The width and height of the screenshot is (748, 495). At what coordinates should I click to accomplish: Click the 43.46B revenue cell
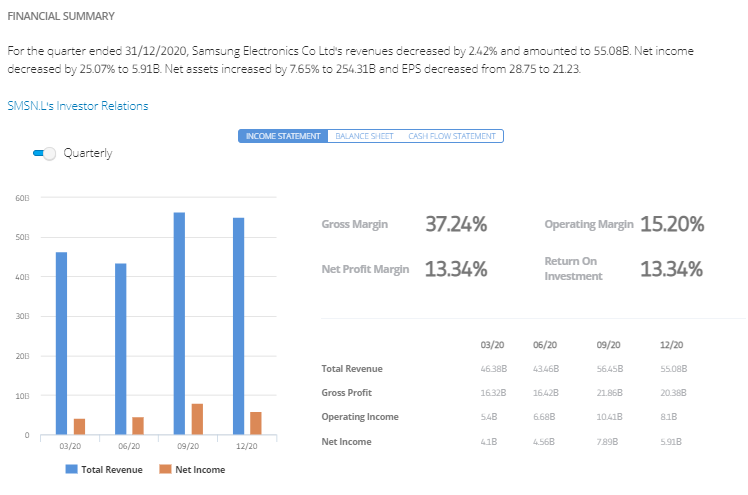click(x=546, y=369)
